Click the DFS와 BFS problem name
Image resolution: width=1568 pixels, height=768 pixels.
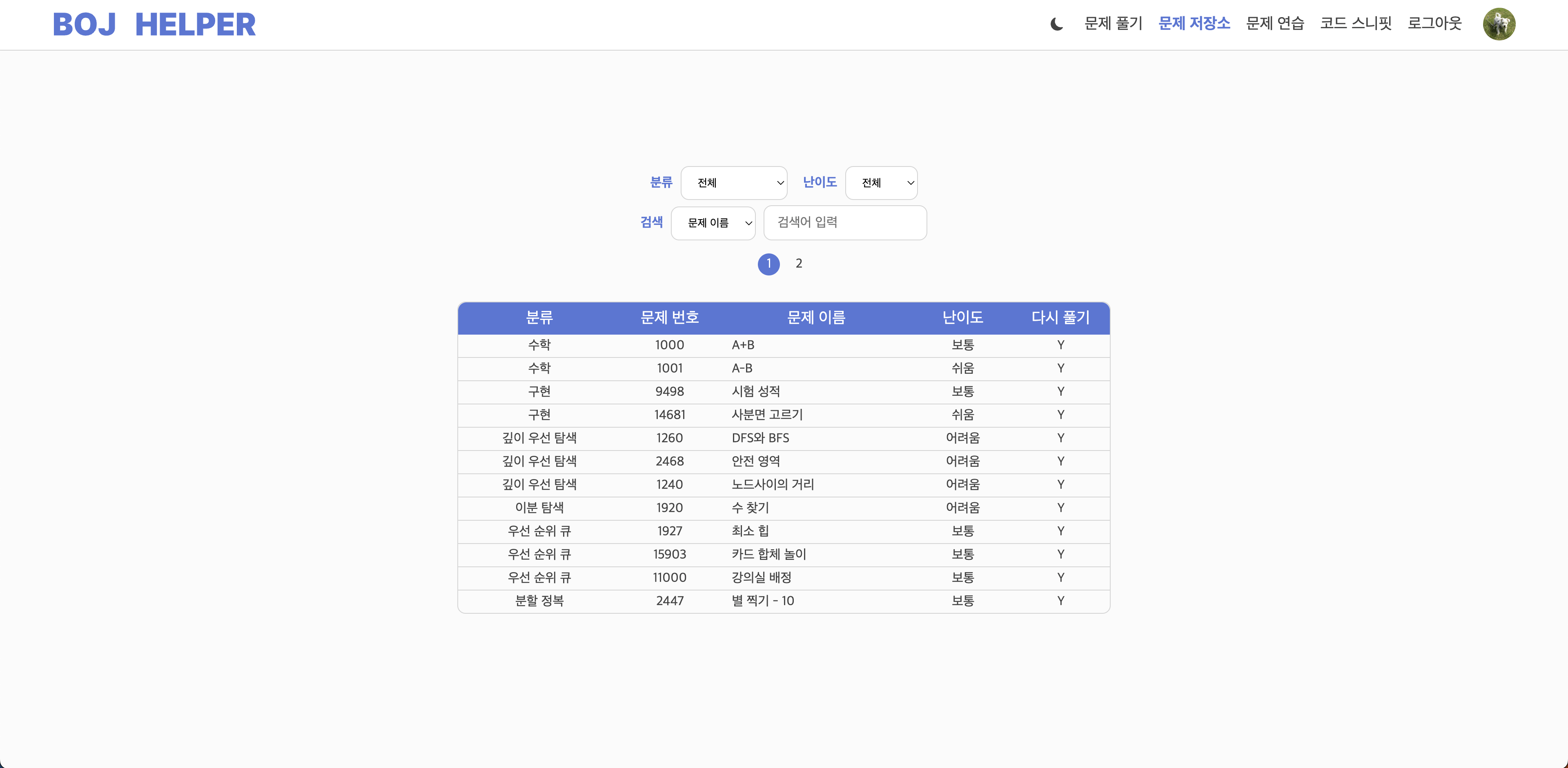point(760,438)
